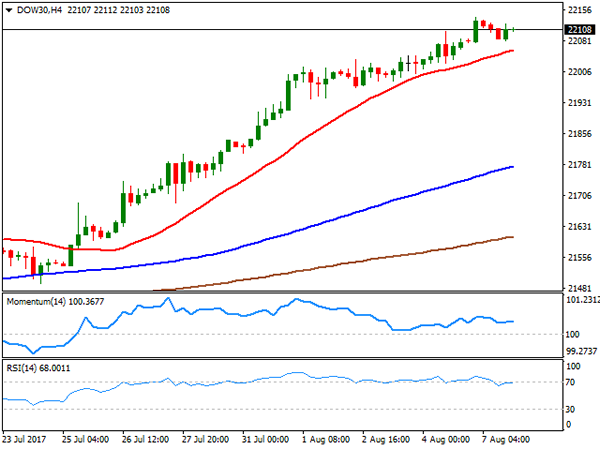Screen dimensions: 600x450
Task: Click the 1 Aug 08:00 time label
Action: [x=326, y=439]
